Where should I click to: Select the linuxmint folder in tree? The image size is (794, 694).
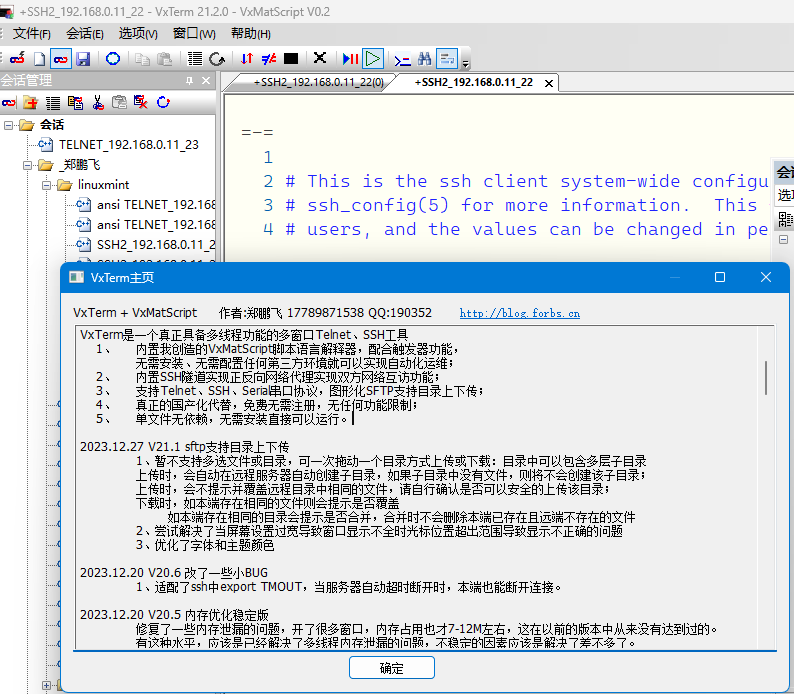pos(103,185)
